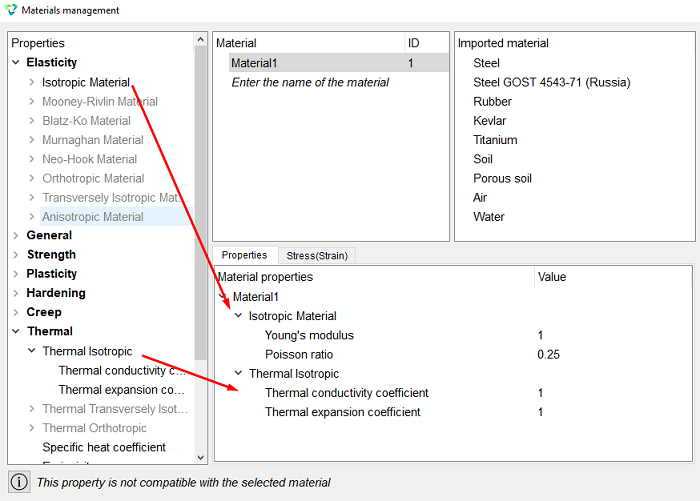Choose Steel GOST 4543-71 (Russia) imported material
700x501 pixels.
click(x=552, y=82)
